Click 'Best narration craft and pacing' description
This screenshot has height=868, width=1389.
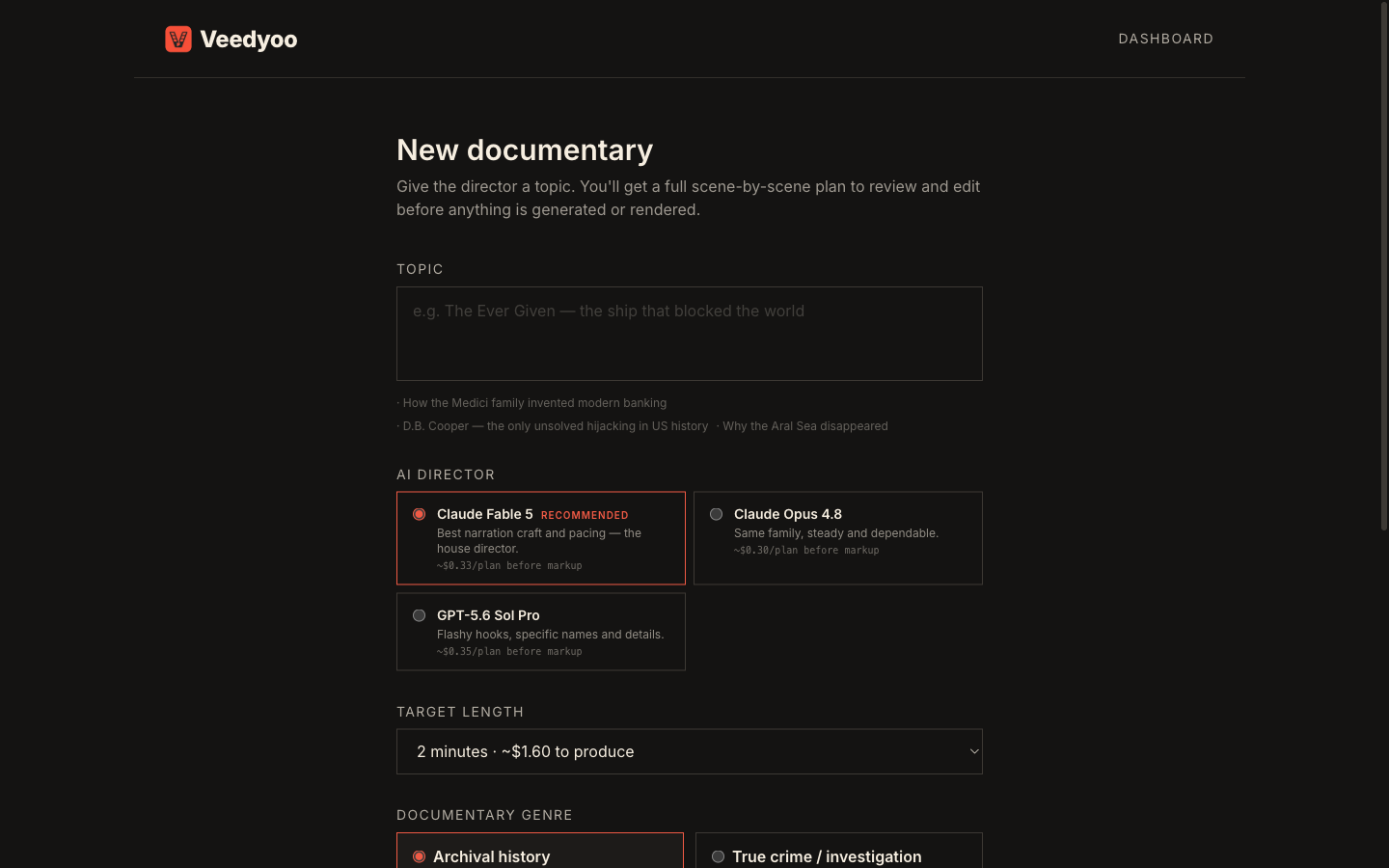tap(539, 540)
